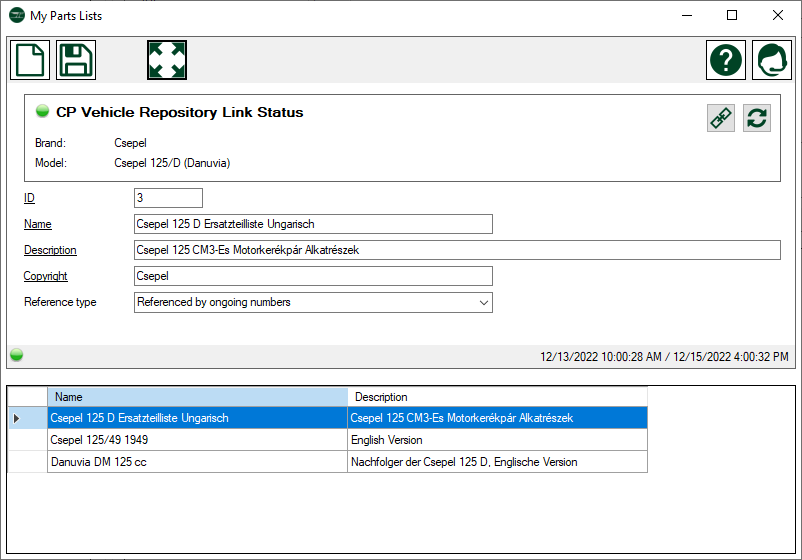Click the model text Csepel 125/D (Danuvia)
The image size is (802, 560).
[172, 163]
